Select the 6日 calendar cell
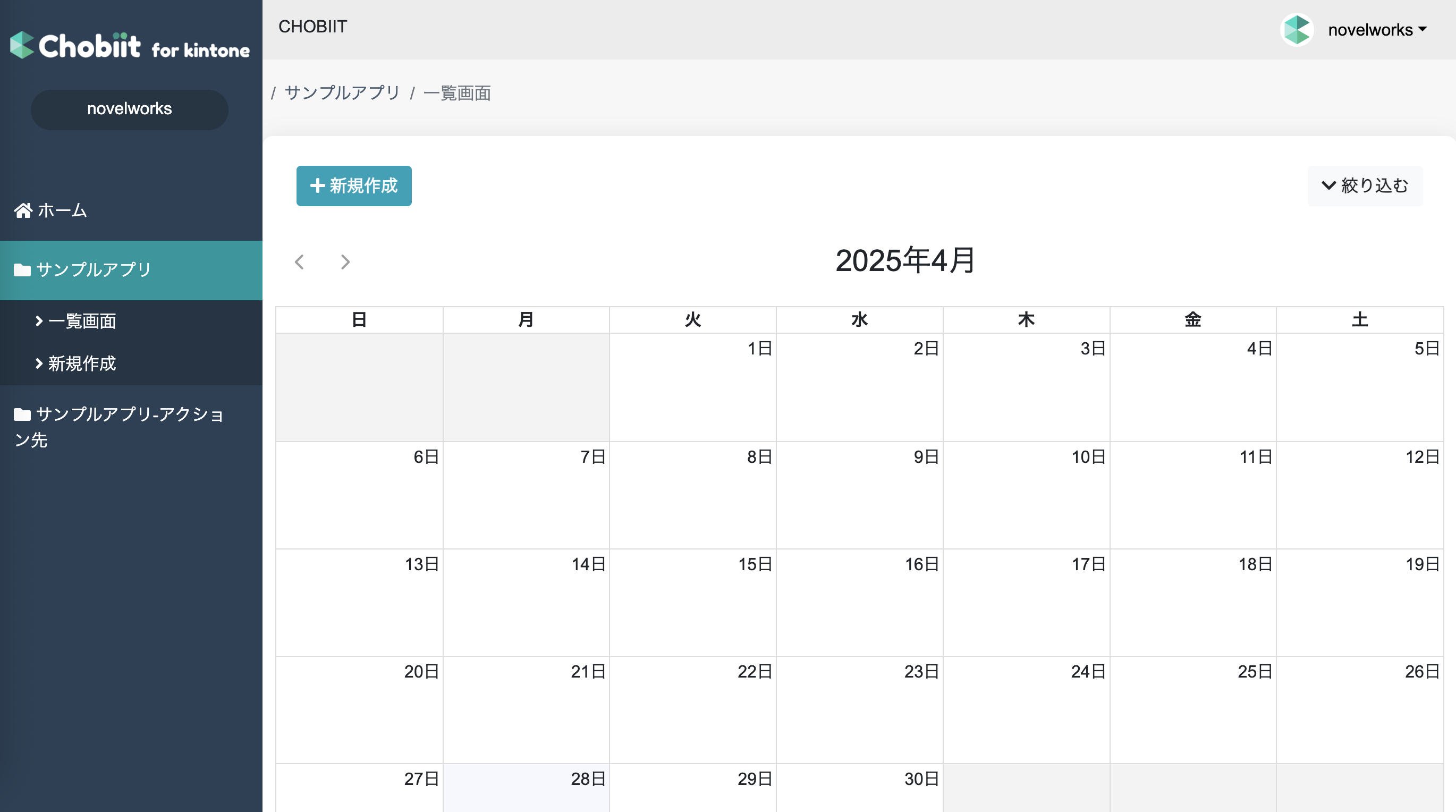 (x=359, y=495)
